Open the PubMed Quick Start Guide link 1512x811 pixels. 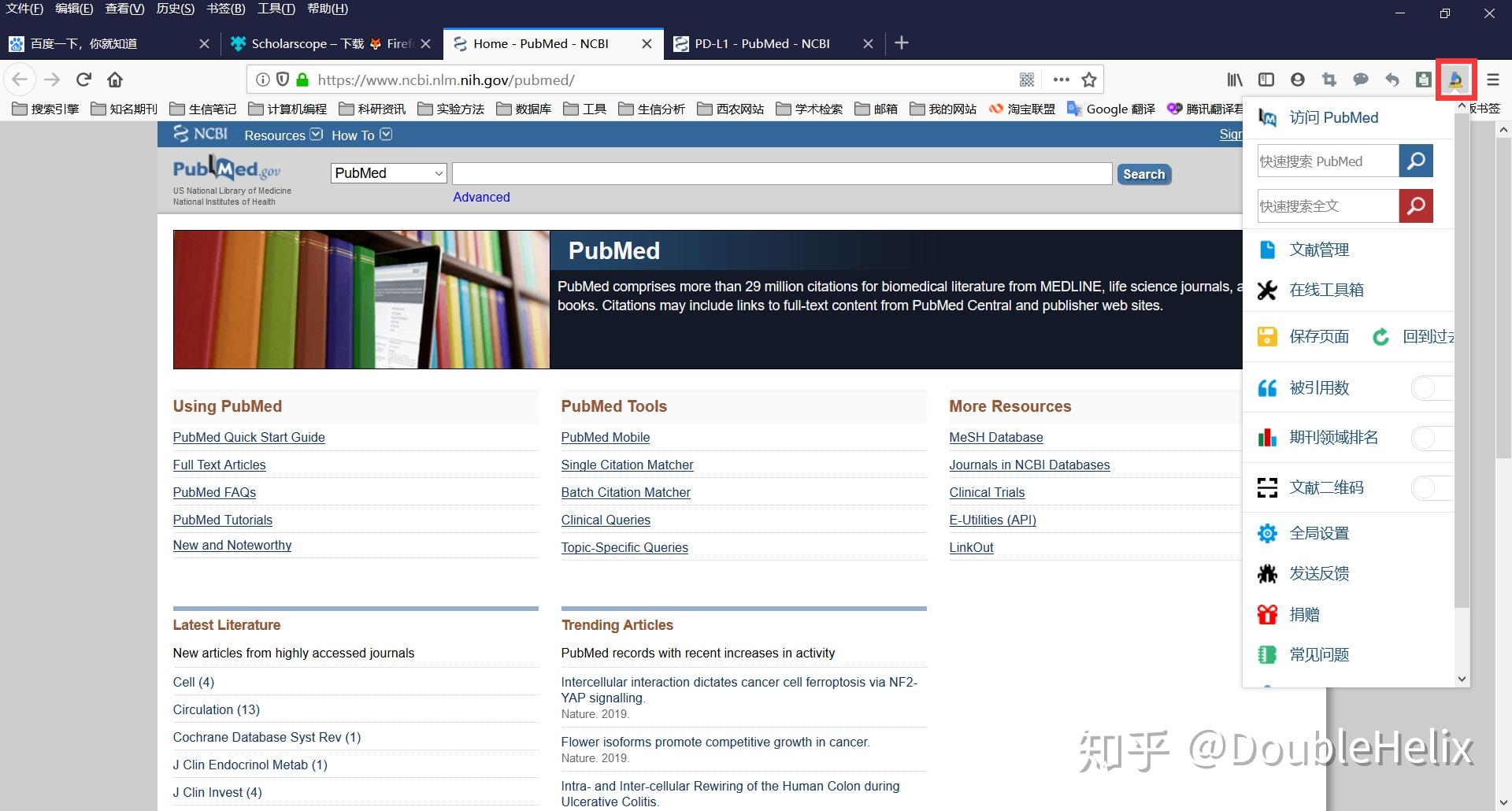pos(249,437)
